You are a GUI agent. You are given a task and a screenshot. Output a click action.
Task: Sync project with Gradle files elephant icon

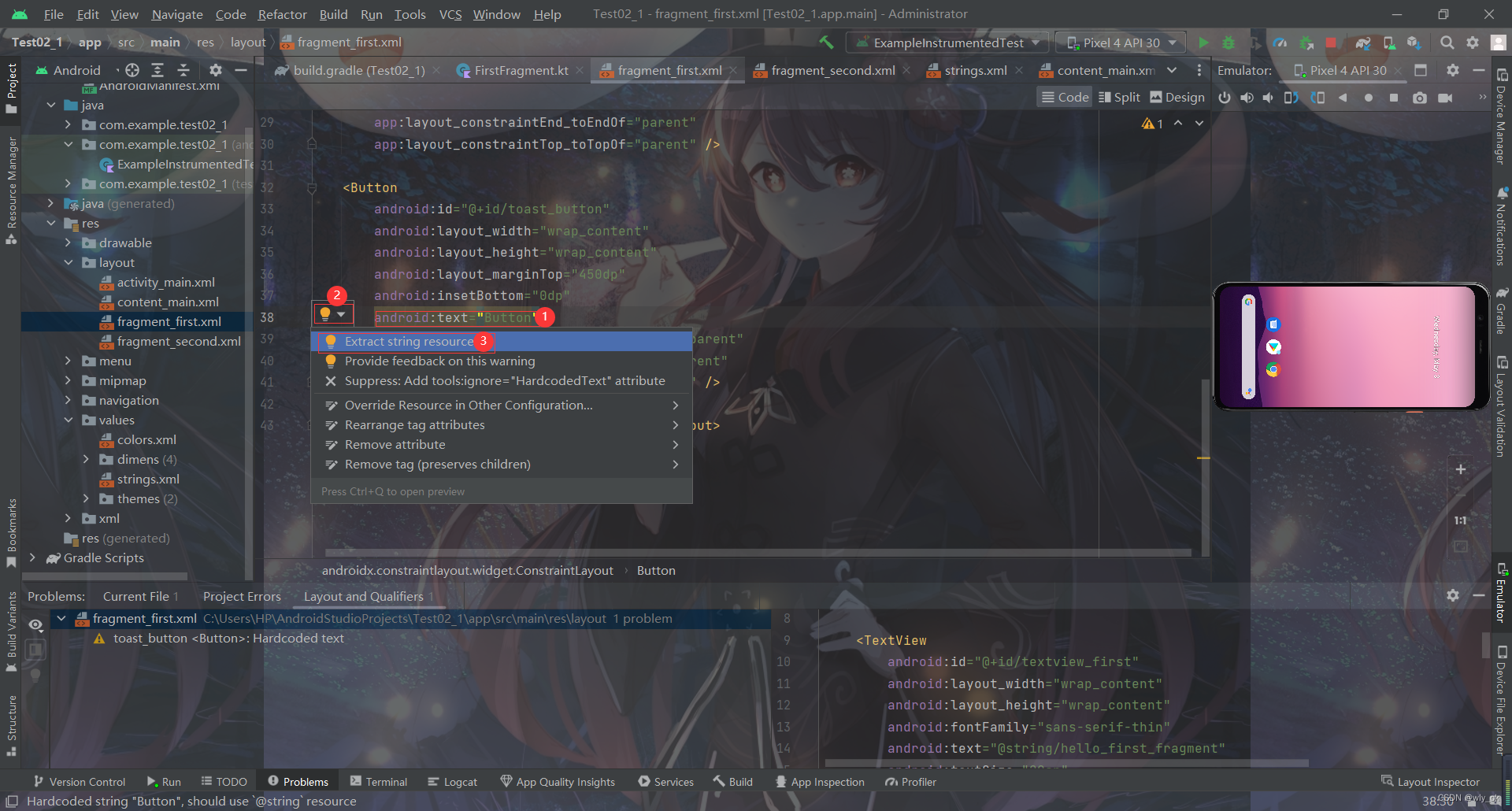click(x=1363, y=43)
